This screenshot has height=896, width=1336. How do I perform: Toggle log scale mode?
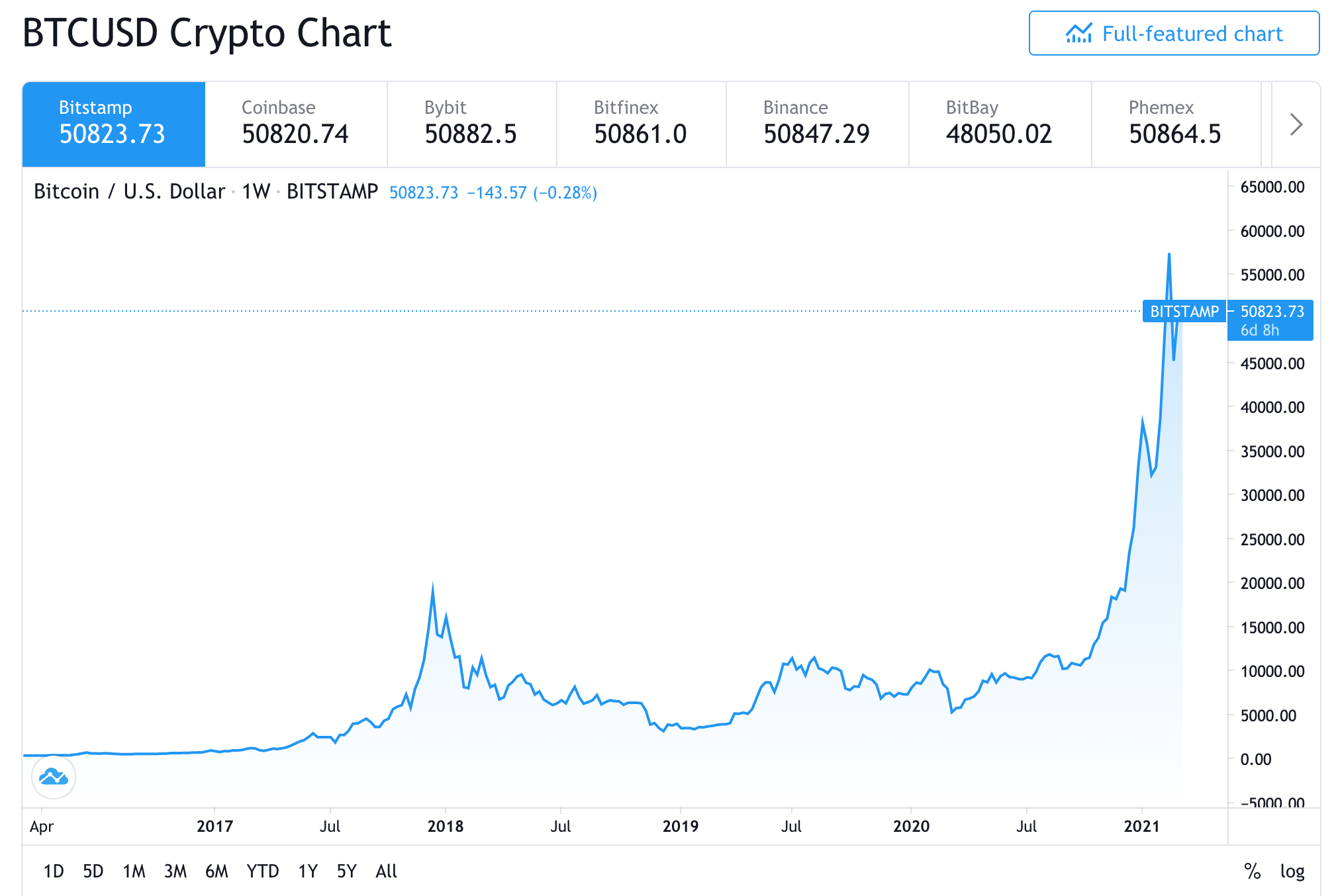1292,871
